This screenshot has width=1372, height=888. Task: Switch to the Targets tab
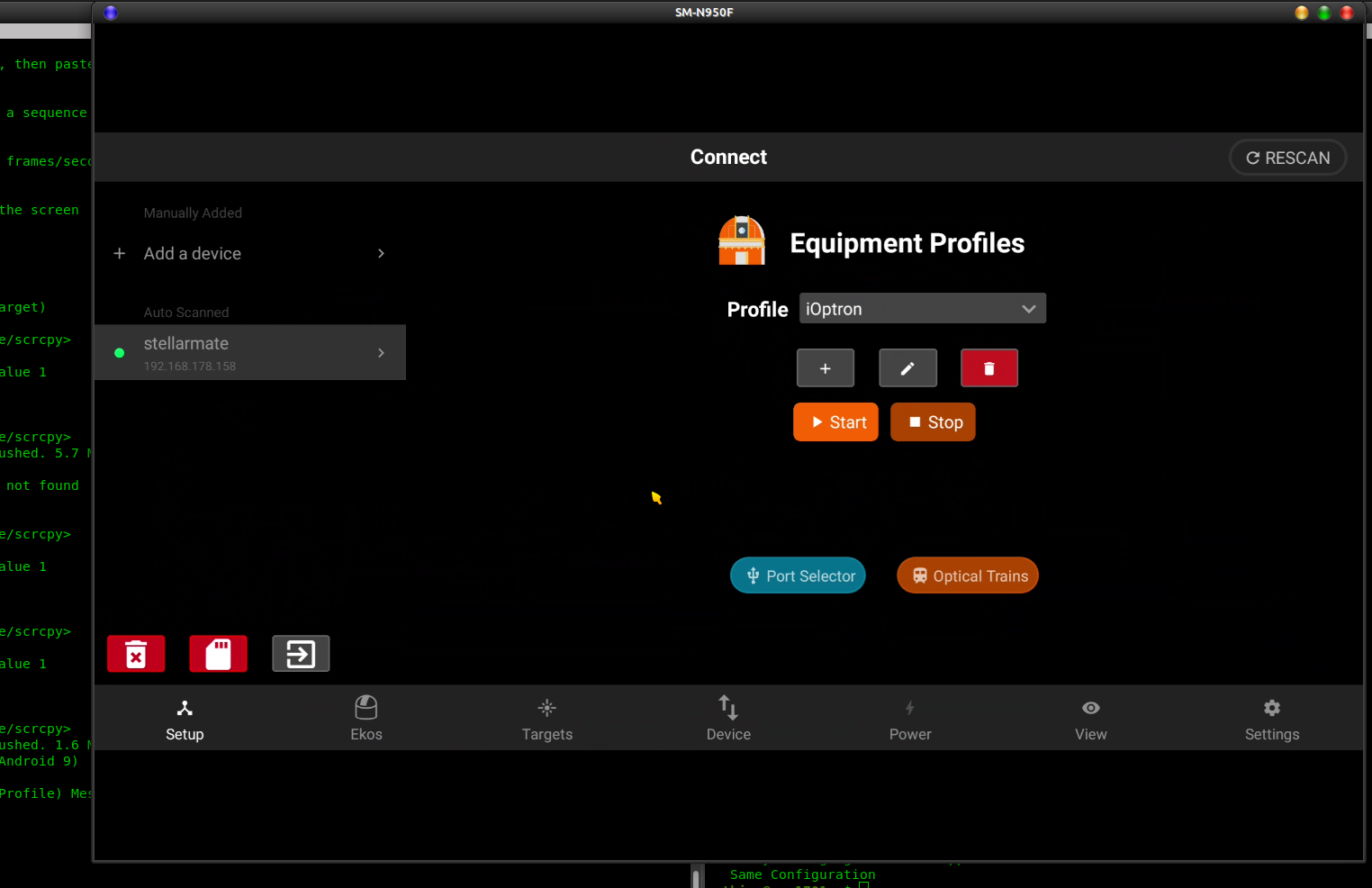click(547, 718)
